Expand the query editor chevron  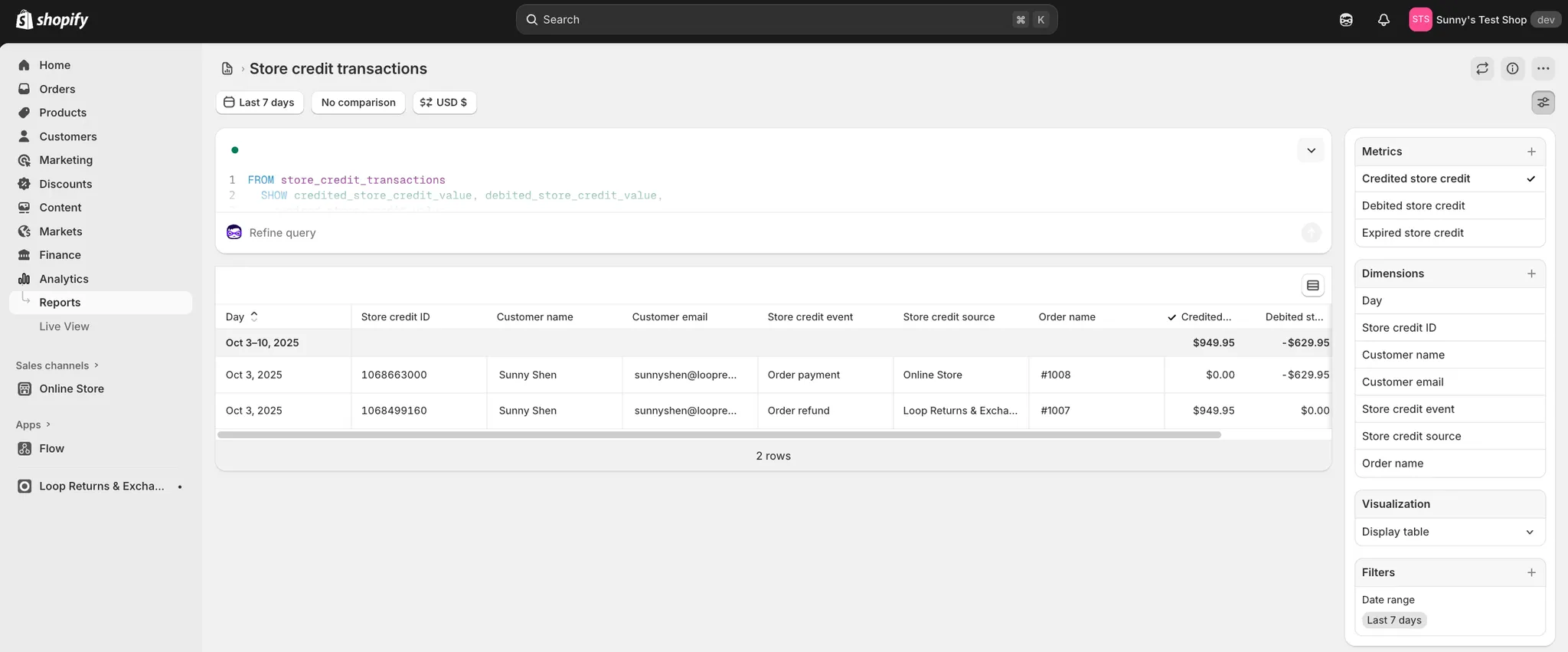point(1311,150)
